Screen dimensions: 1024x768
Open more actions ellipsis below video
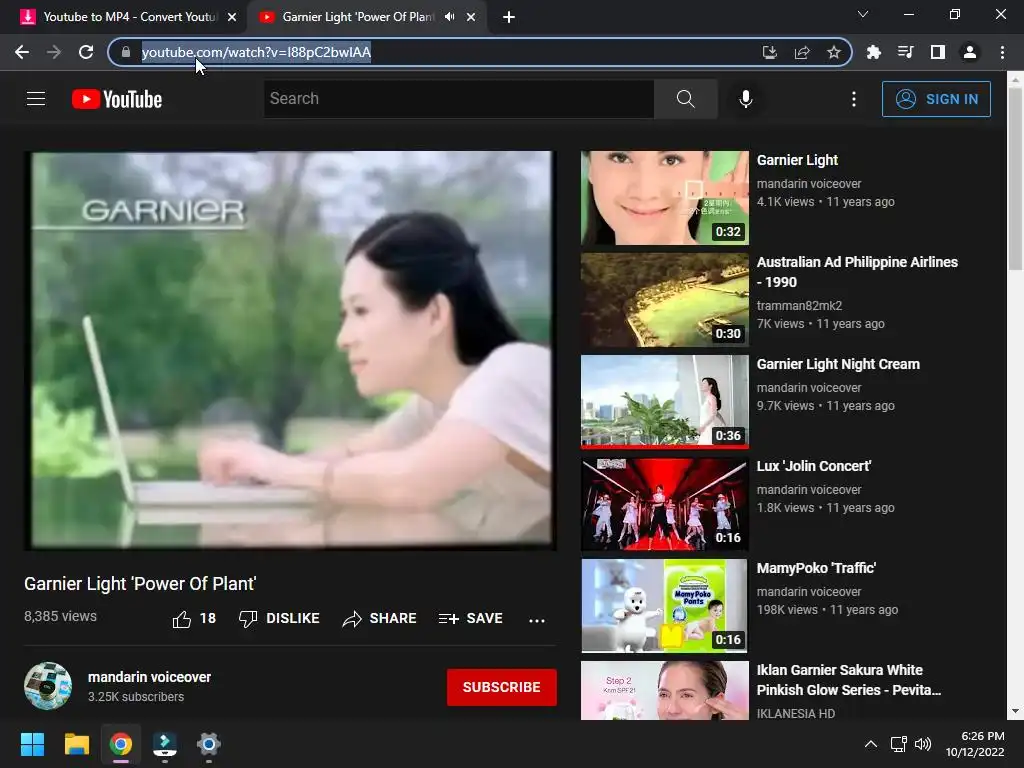(x=537, y=620)
